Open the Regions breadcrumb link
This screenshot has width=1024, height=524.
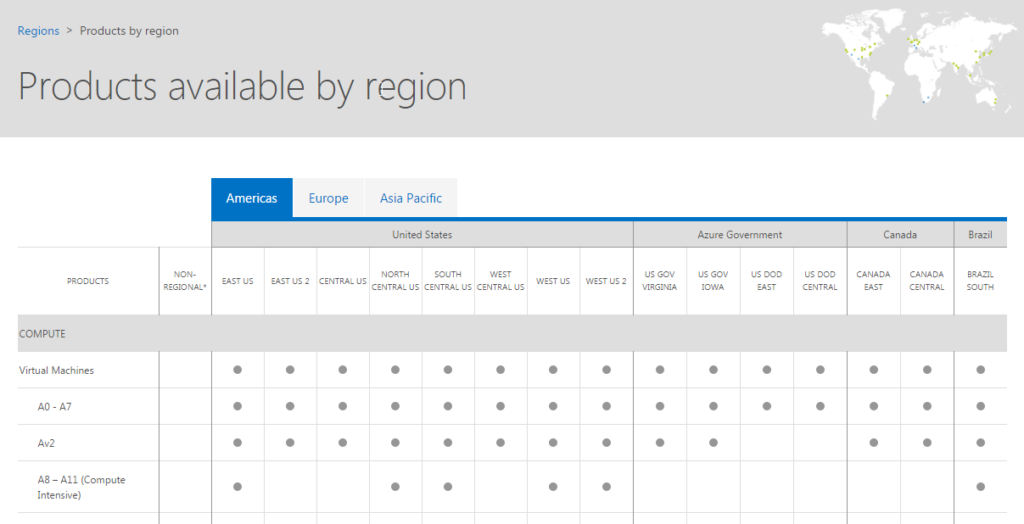coord(38,31)
